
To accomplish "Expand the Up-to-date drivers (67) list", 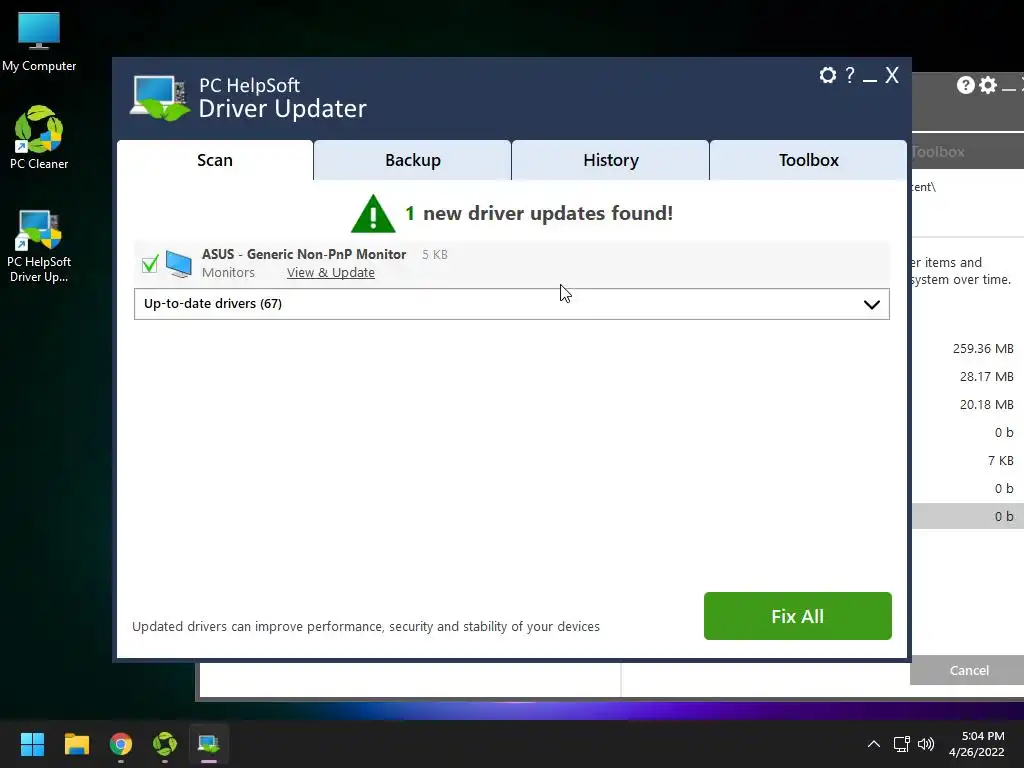I will [511, 304].
